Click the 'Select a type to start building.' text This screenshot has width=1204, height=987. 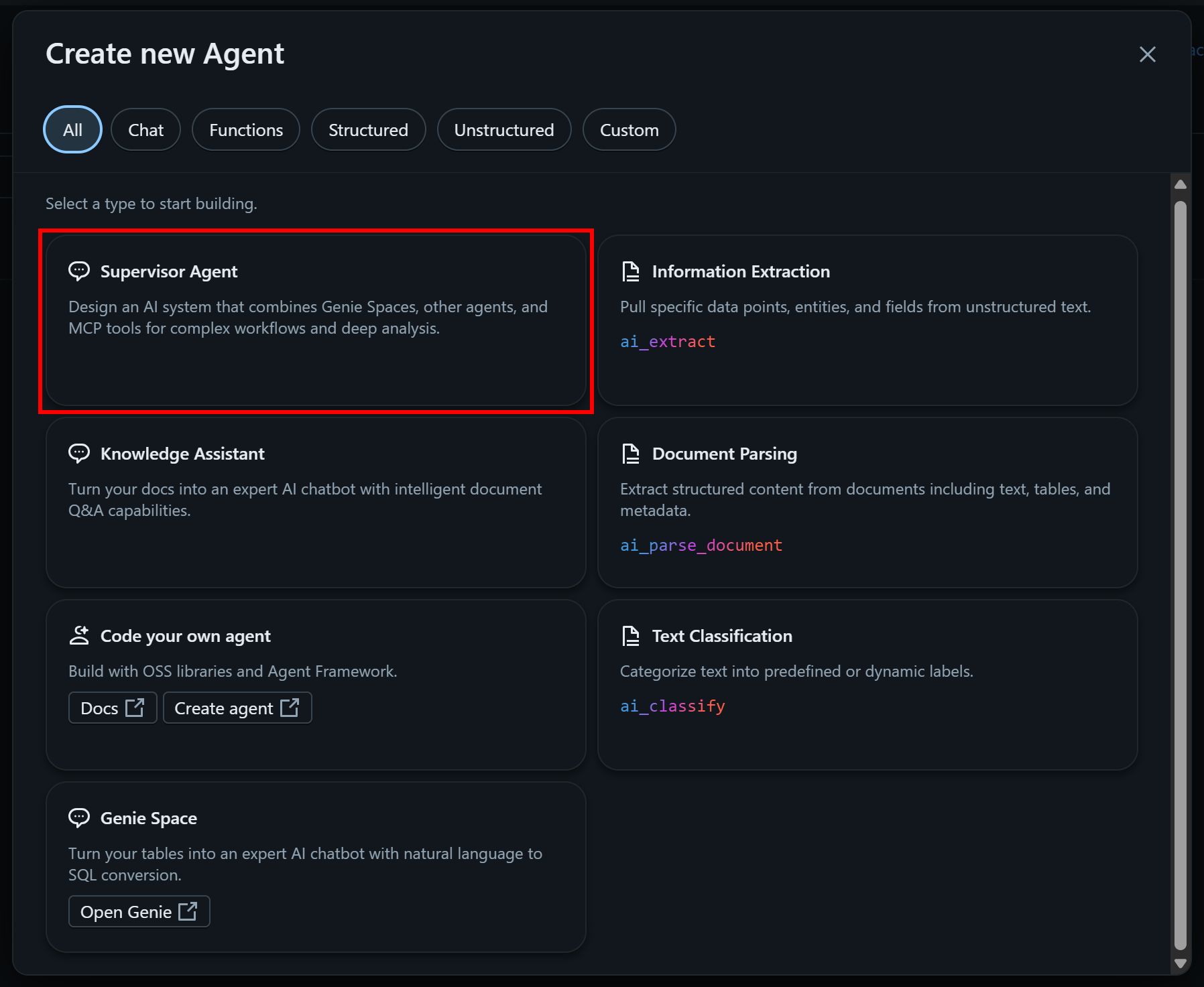152,204
